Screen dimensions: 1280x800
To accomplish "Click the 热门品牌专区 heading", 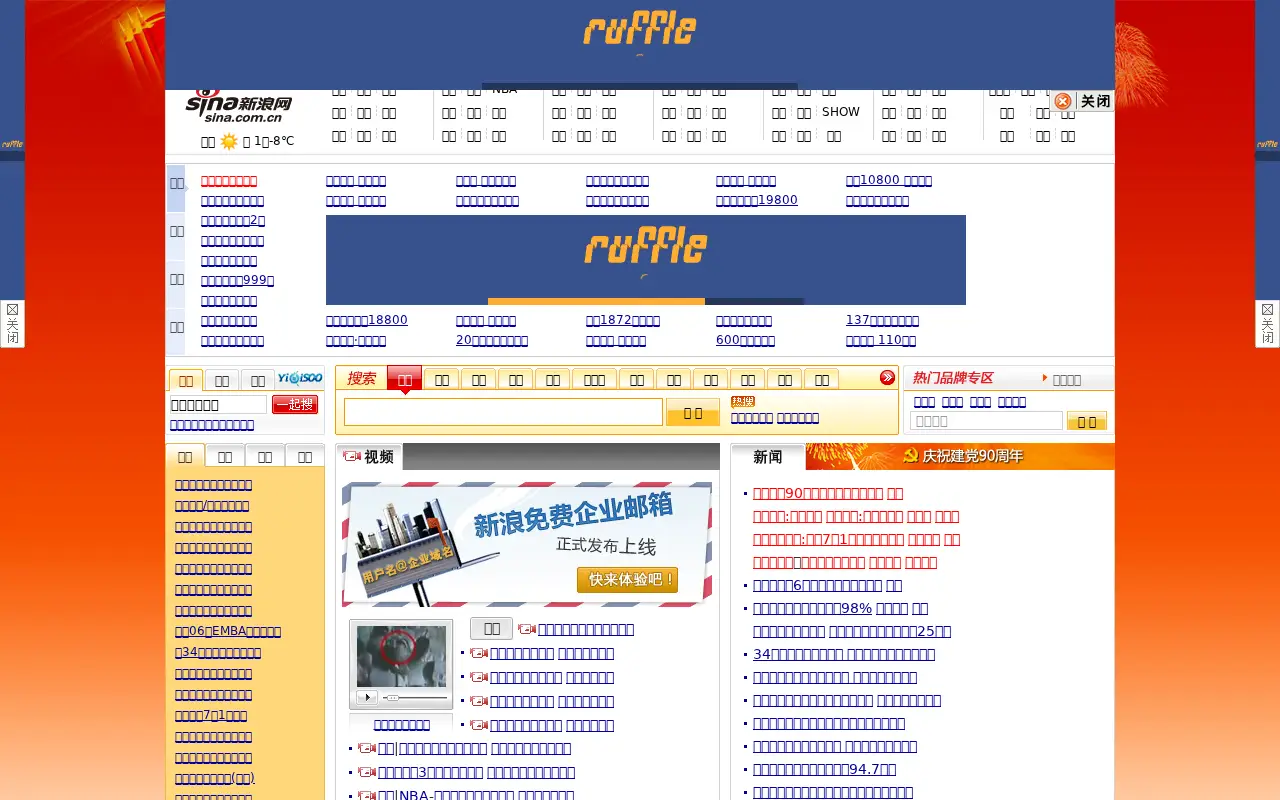I will pyautogui.click(x=953, y=378).
